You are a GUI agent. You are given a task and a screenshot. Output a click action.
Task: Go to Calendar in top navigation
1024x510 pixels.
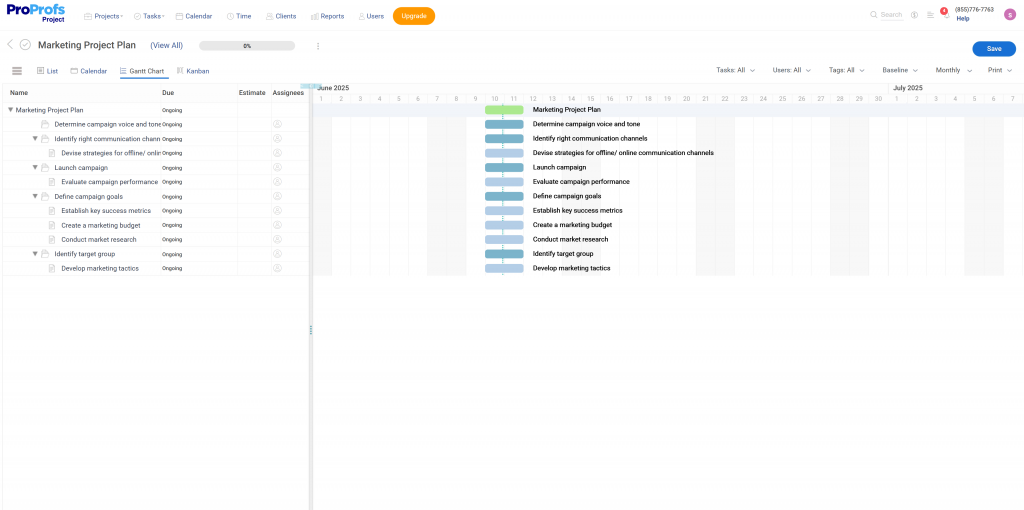tap(194, 16)
